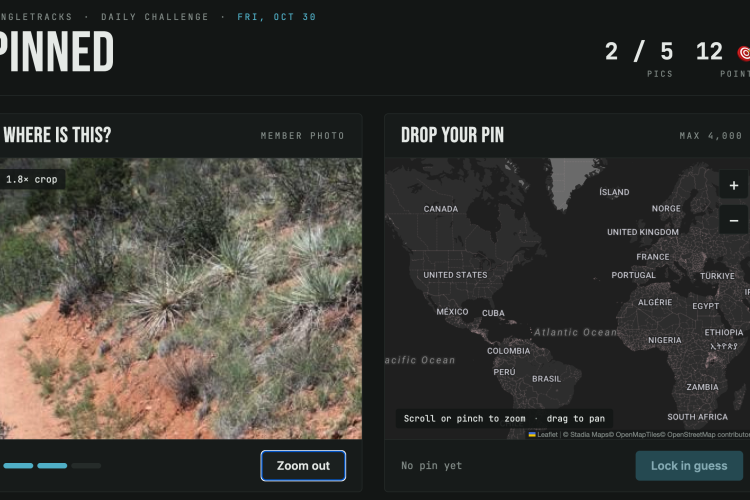Viewport: 750px width, 500px height.
Task: Open the Leaflet attribution link
Action: [543, 434]
